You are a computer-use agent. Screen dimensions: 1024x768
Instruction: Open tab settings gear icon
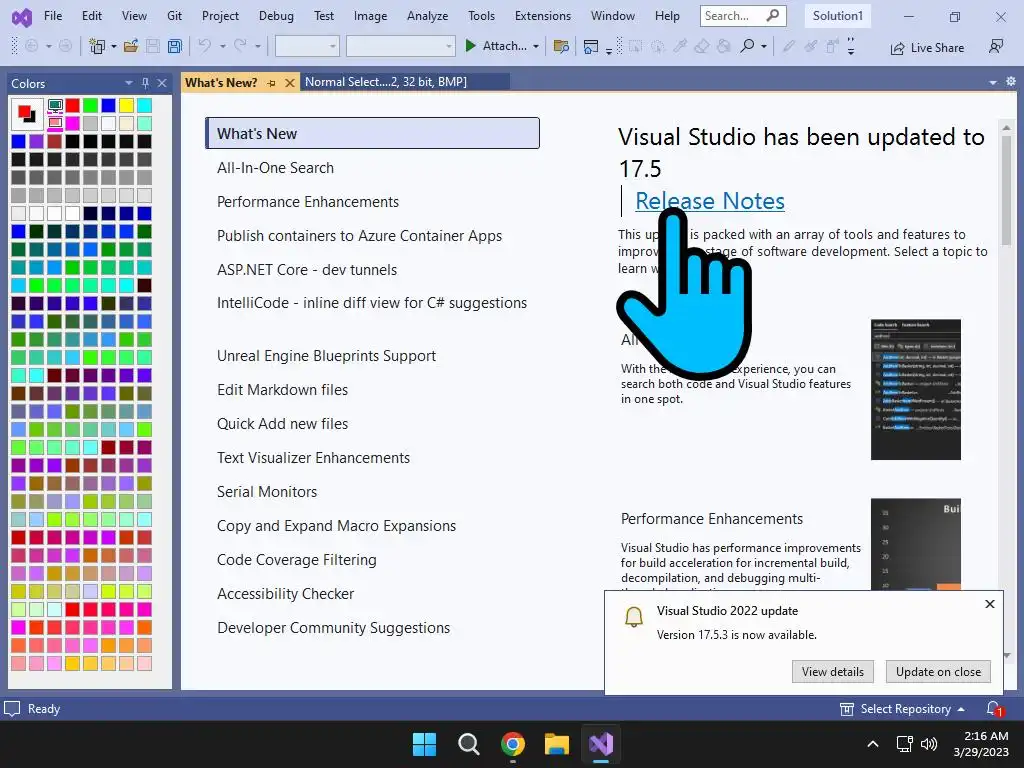pos(1011,82)
